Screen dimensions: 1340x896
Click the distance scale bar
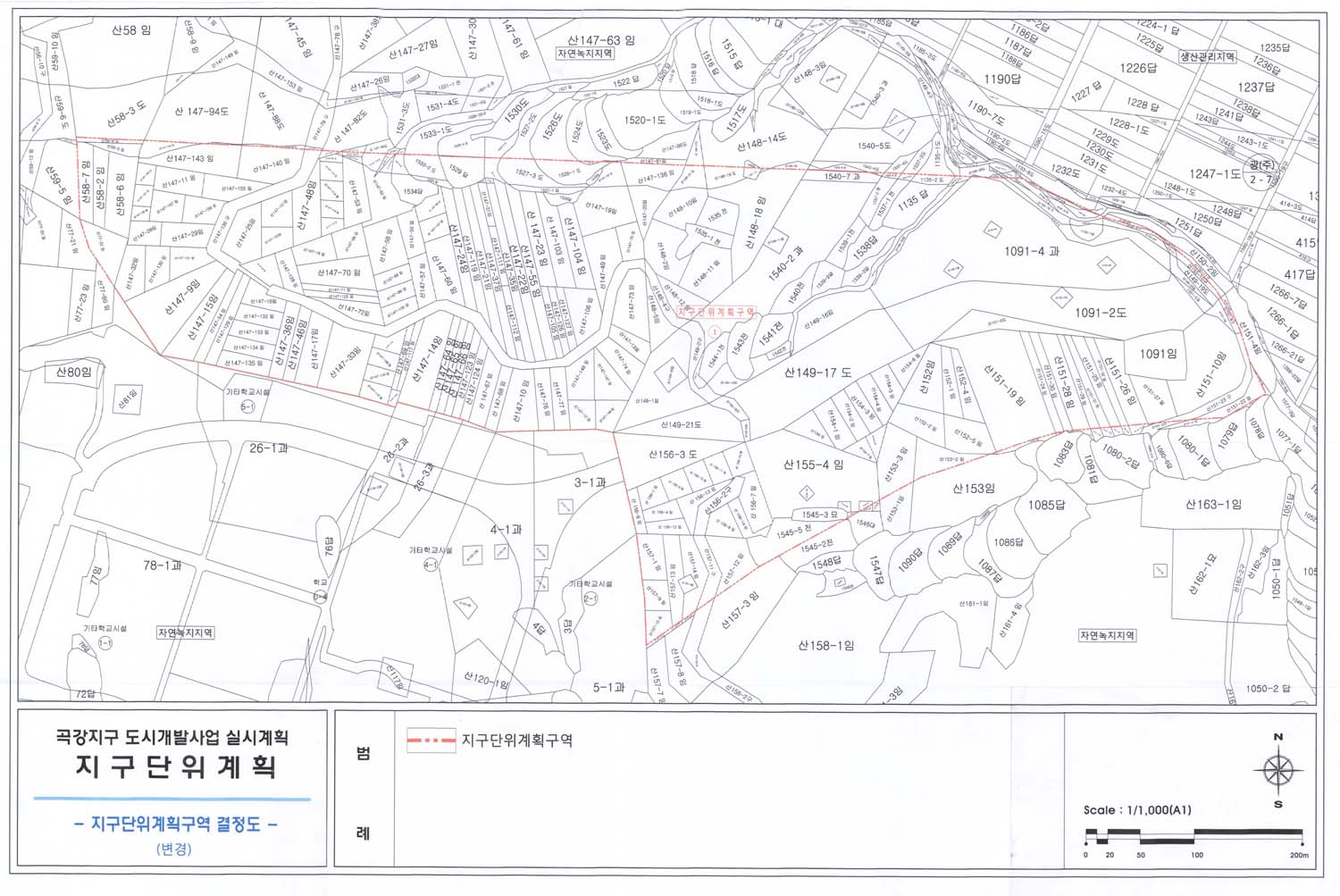tap(1193, 837)
